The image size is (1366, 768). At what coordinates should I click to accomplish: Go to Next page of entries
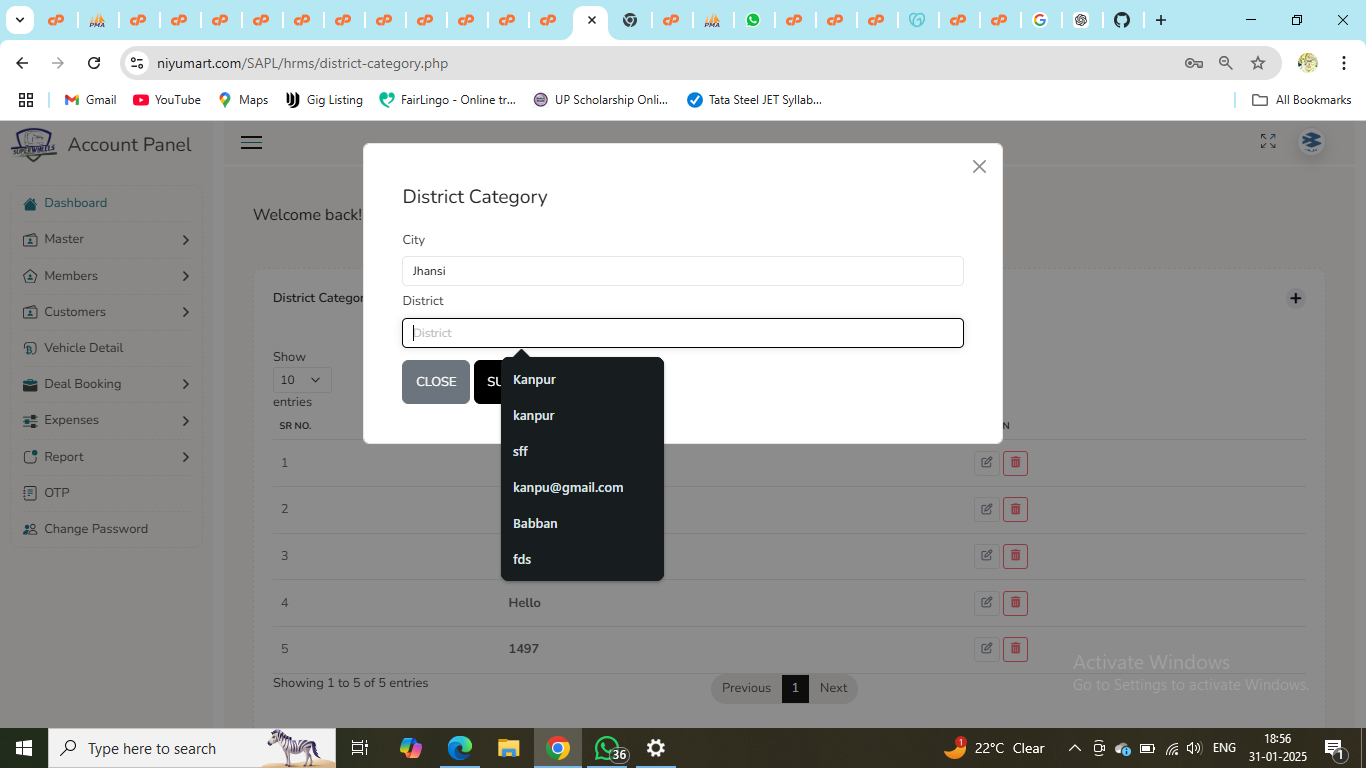click(833, 688)
